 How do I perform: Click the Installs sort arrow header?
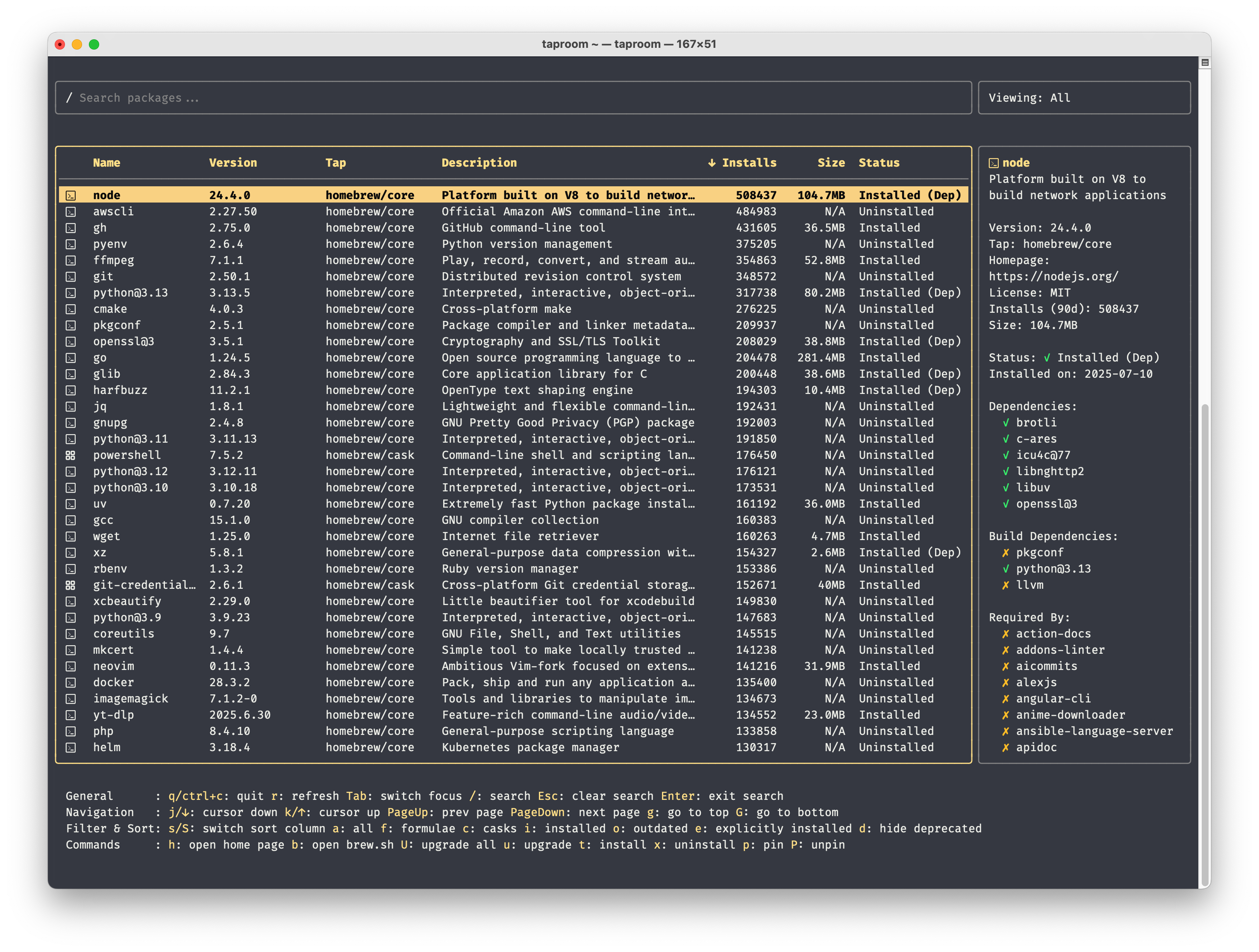[712, 163]
